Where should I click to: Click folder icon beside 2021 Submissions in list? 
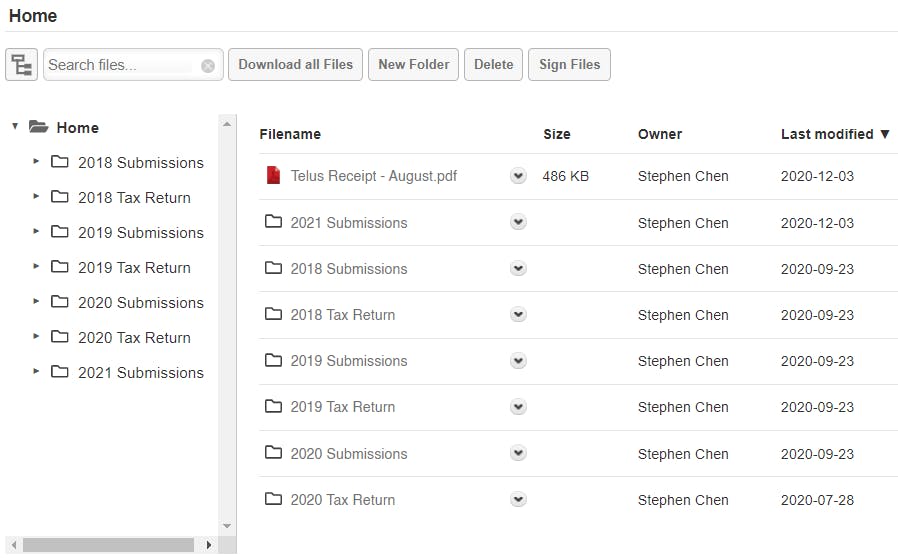(x=273, y=222)
